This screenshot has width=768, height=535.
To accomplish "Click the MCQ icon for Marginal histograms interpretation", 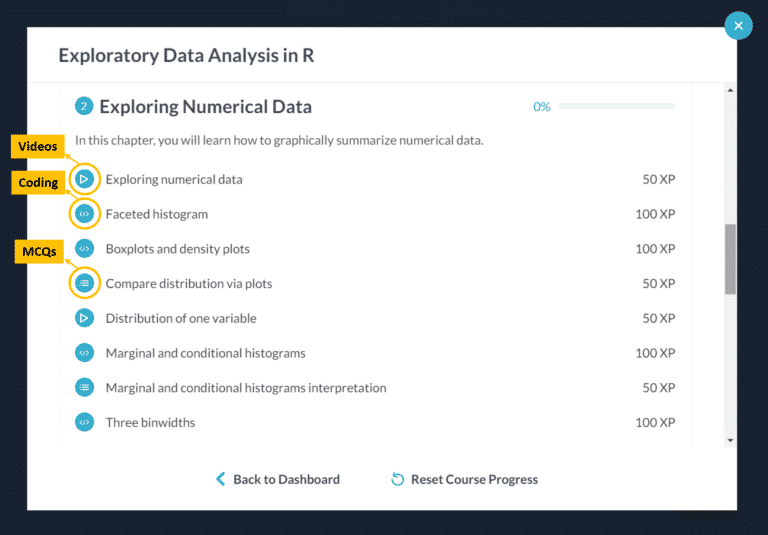I will 84,388.
